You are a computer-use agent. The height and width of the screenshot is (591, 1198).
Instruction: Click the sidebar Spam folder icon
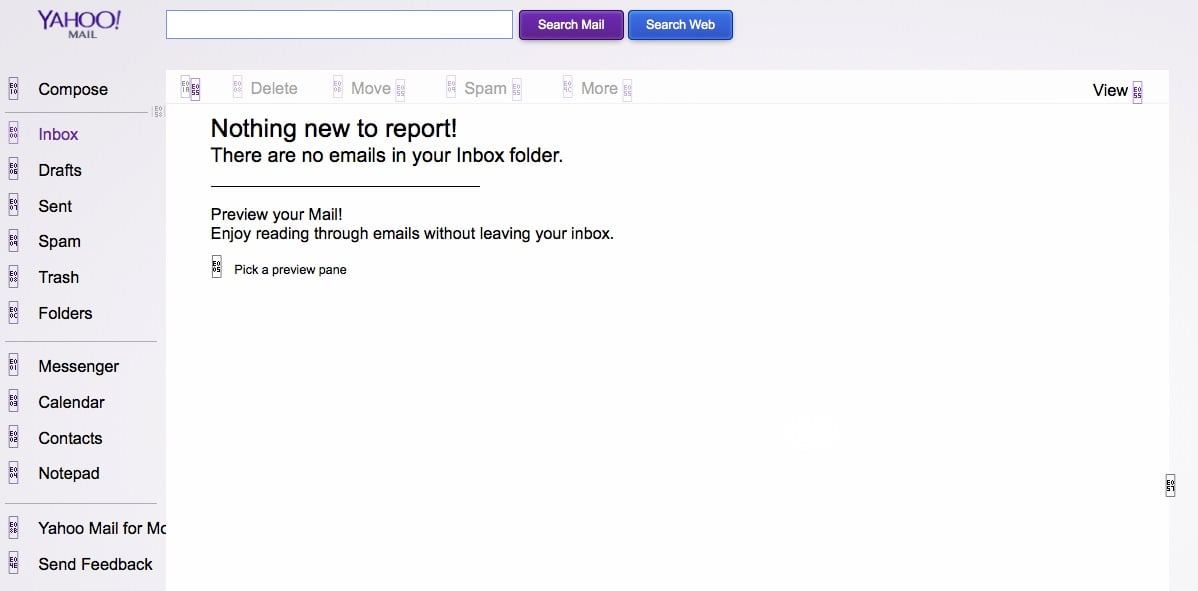[x=13, y=241]
